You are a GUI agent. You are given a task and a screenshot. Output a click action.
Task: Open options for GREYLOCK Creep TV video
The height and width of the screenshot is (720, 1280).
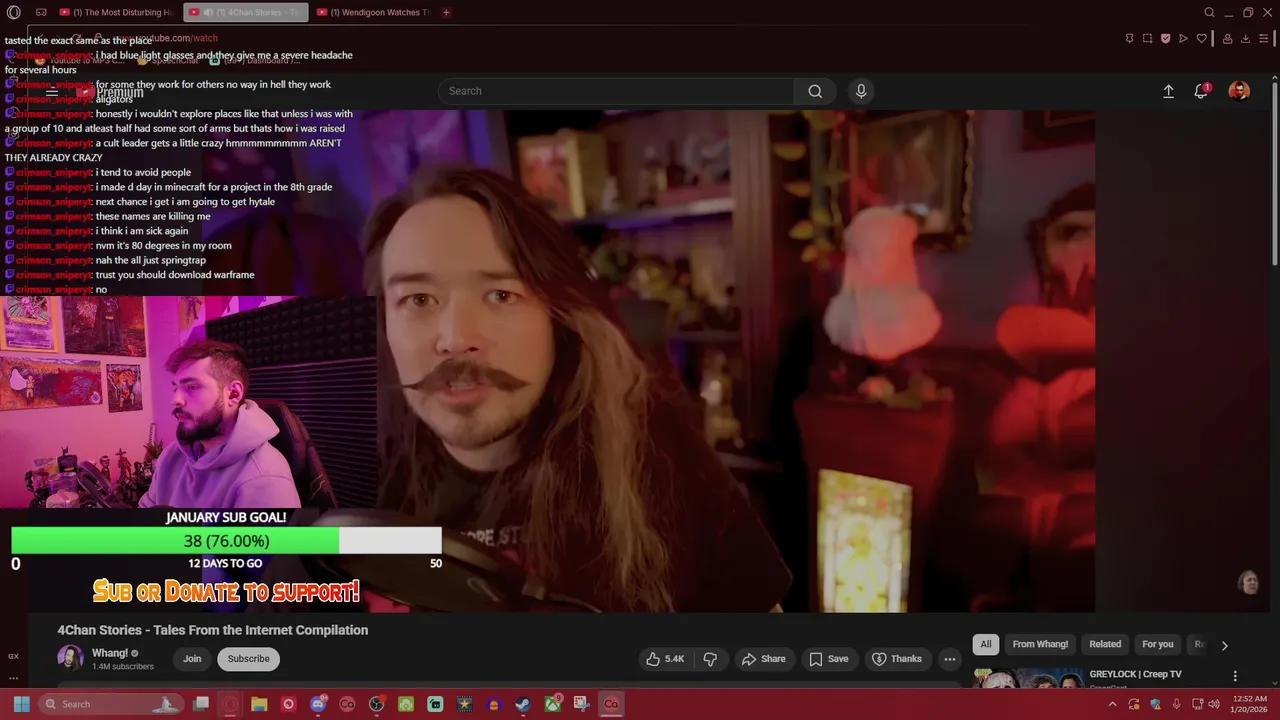click(1235, 676)
